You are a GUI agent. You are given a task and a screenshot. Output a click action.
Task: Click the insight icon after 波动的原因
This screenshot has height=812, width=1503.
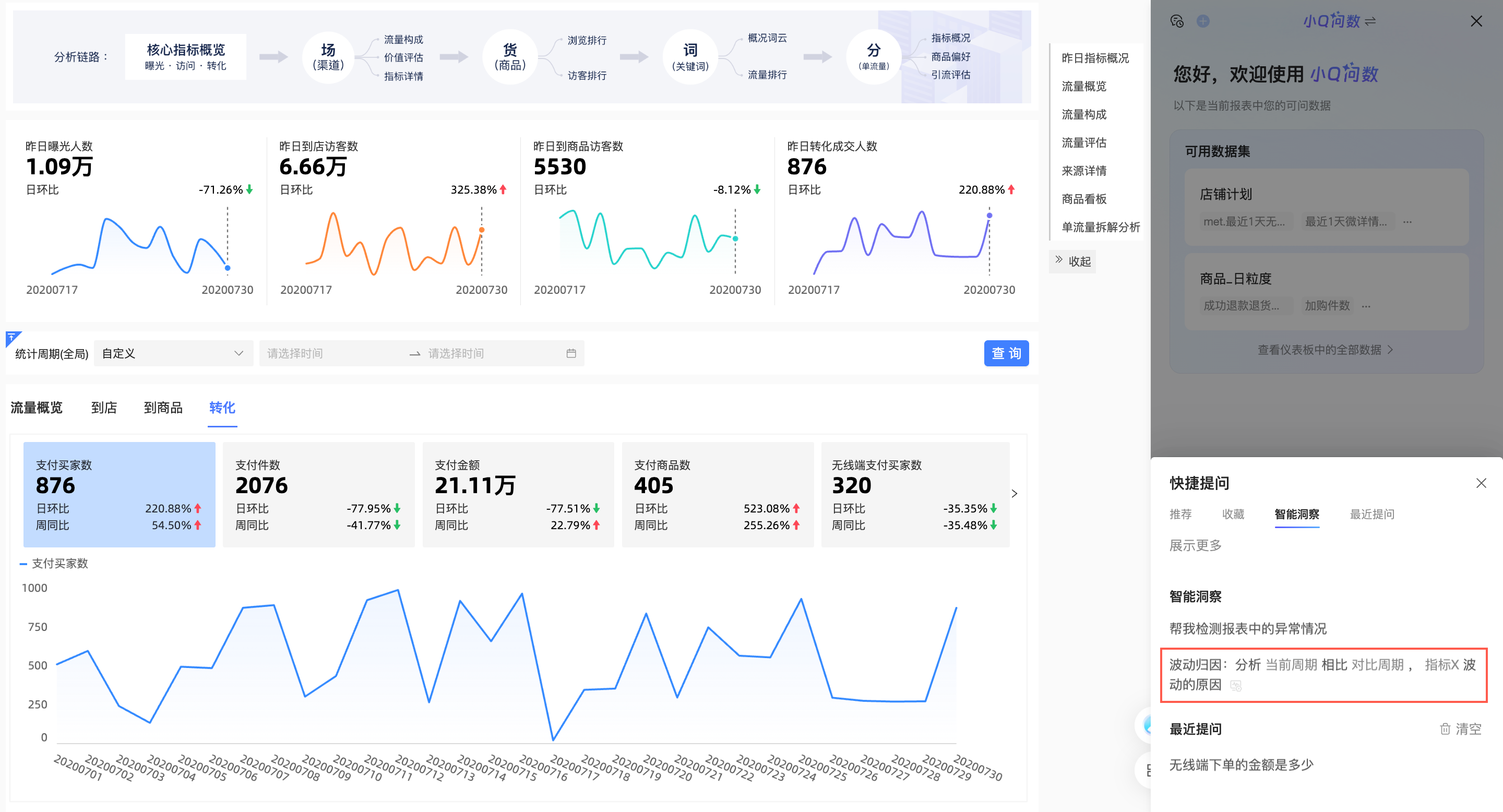coord(1235,685)
